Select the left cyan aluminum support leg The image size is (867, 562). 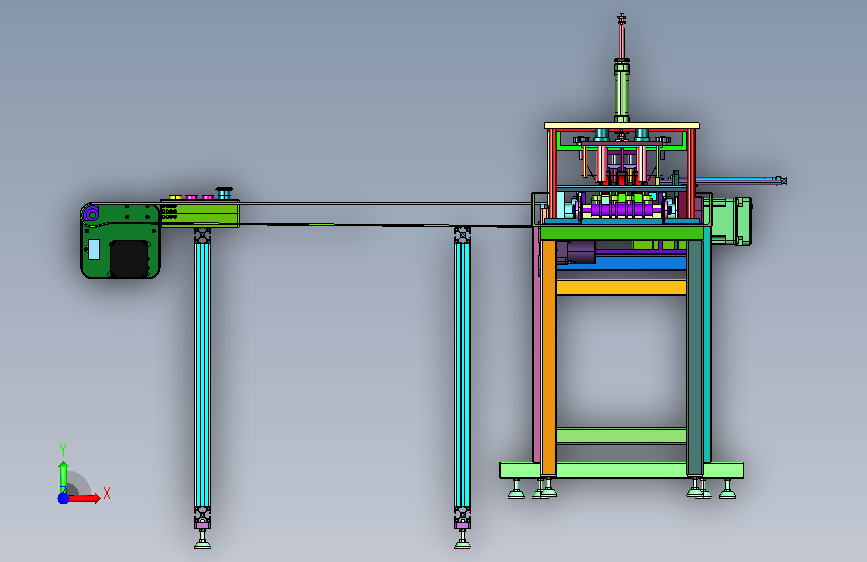pos(202,374)
